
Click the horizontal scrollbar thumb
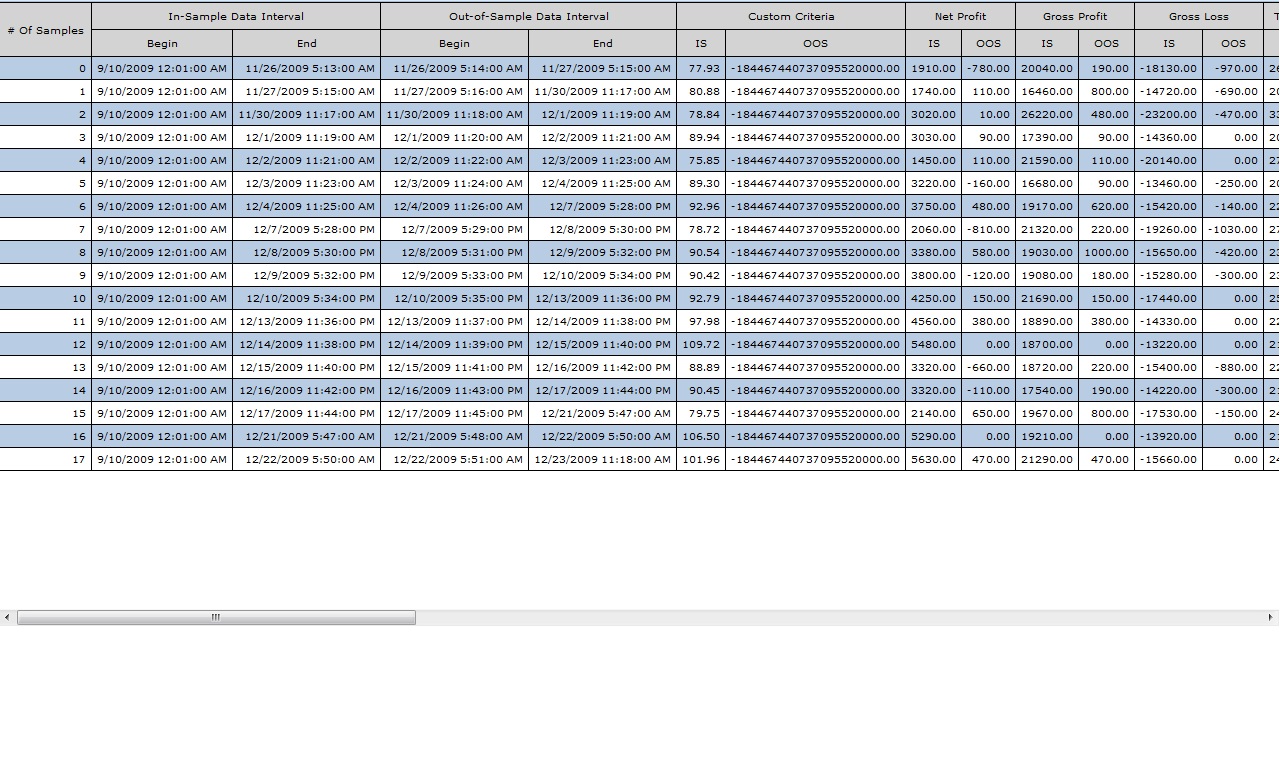click(216, 618)
